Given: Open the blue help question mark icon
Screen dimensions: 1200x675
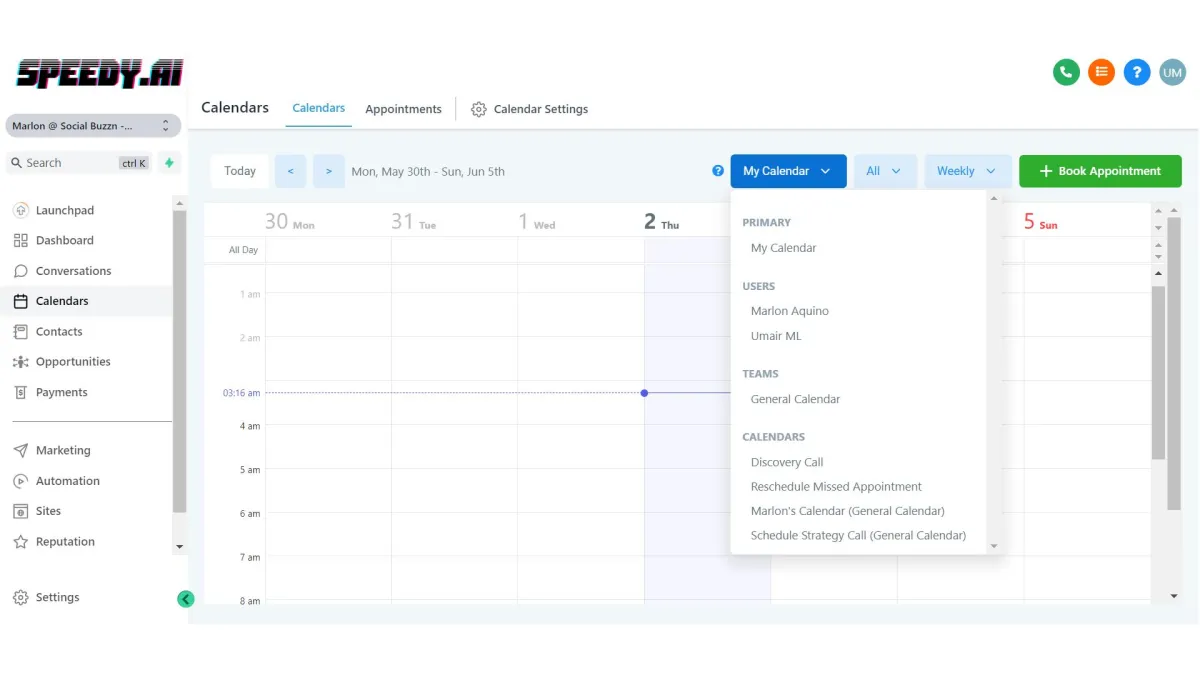Looking at the screenshot, I should point(1136,72).
